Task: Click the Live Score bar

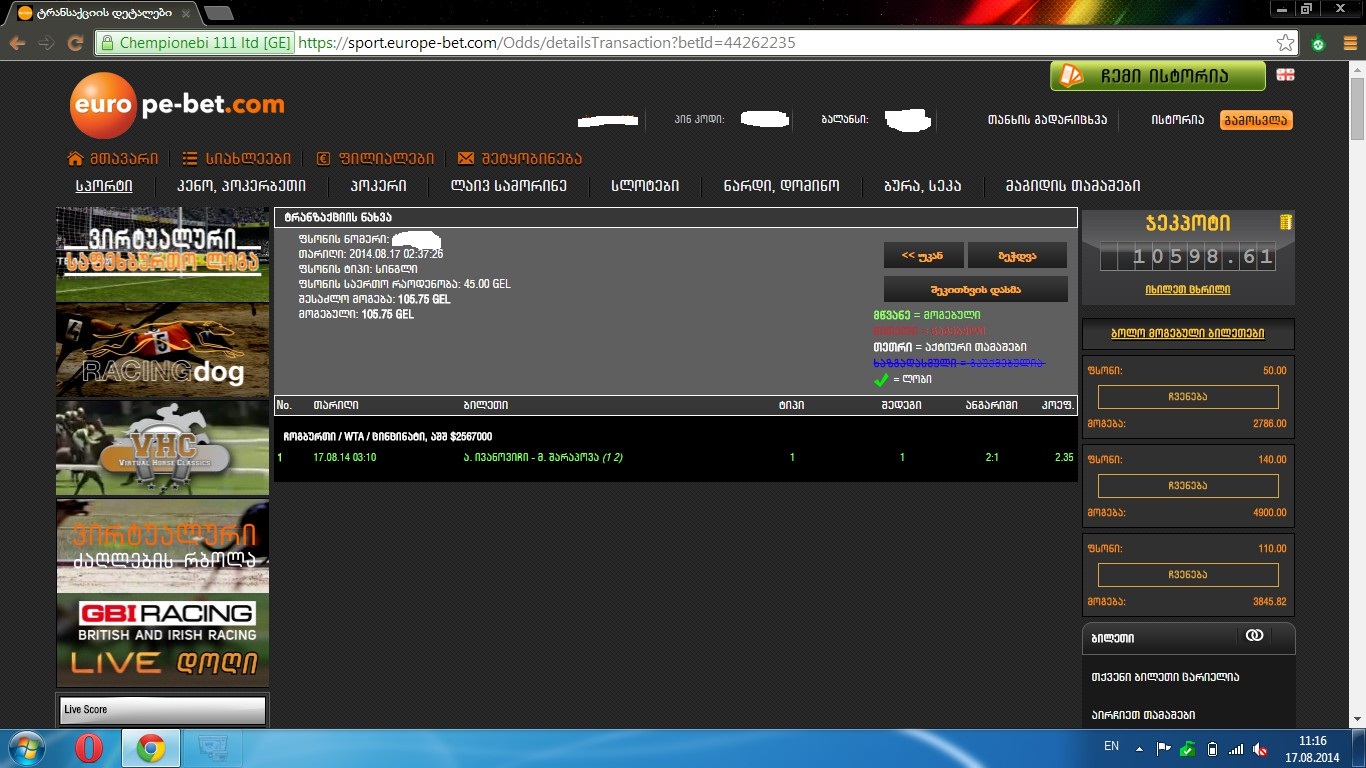Action: point(162,710)
